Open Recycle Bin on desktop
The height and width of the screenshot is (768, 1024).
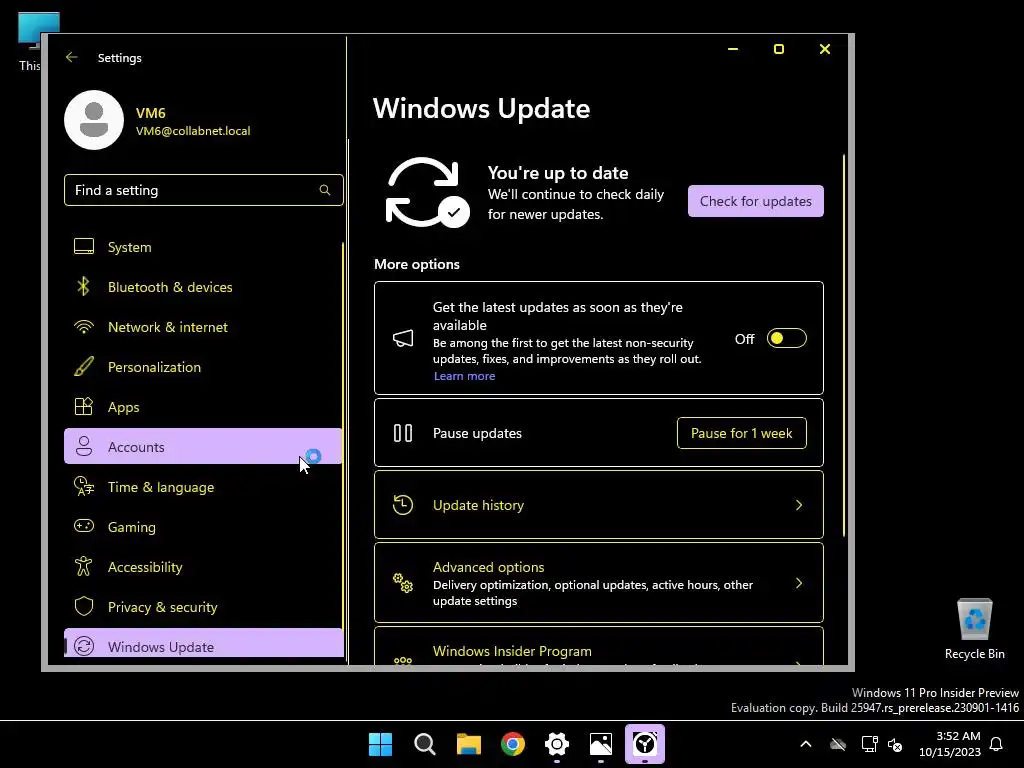(974, 629)
